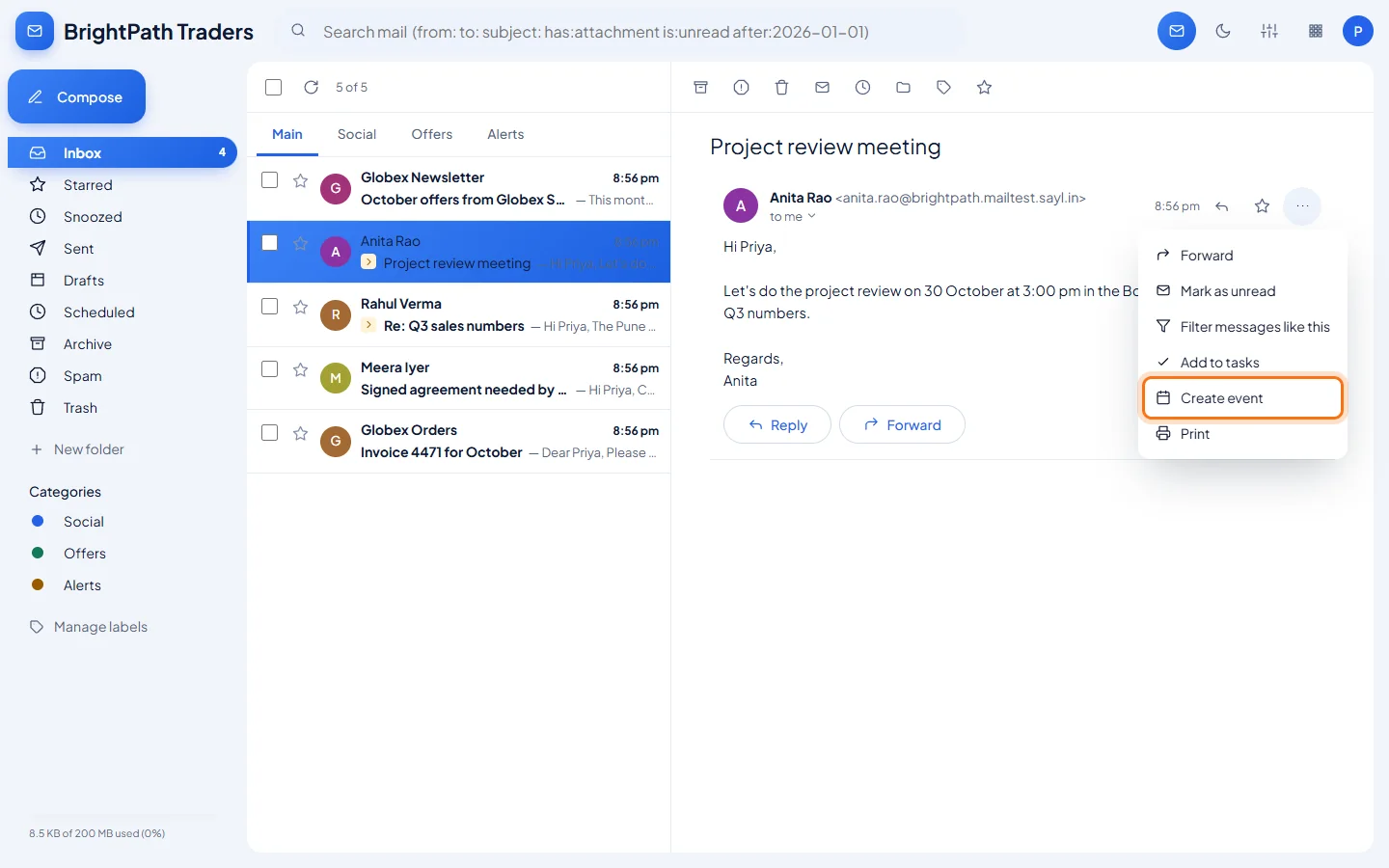1389x868 pixels.
Task: Snooze message using toolbar clock icon
Action: 862,88
